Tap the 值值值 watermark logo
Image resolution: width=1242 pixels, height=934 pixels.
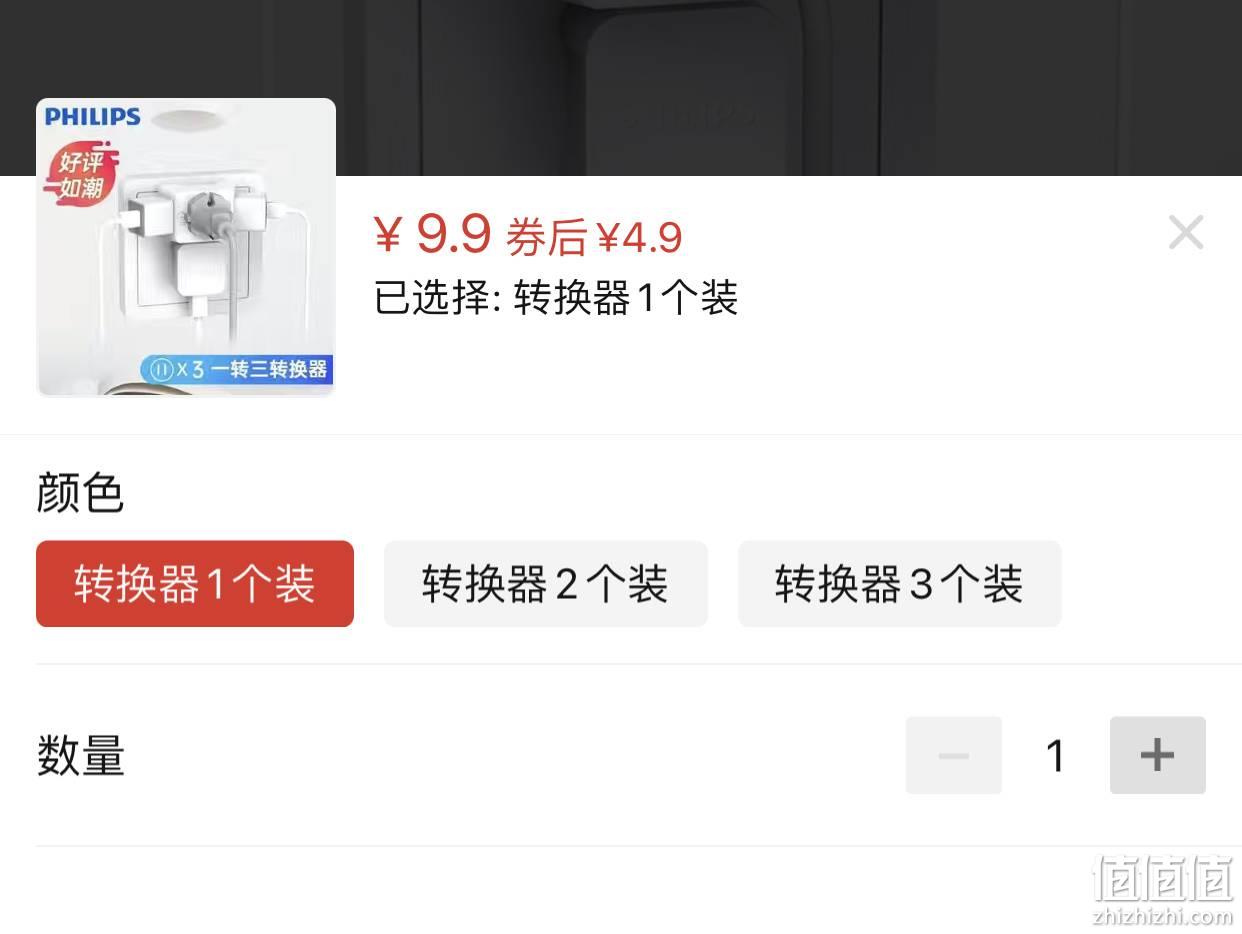1163,879
